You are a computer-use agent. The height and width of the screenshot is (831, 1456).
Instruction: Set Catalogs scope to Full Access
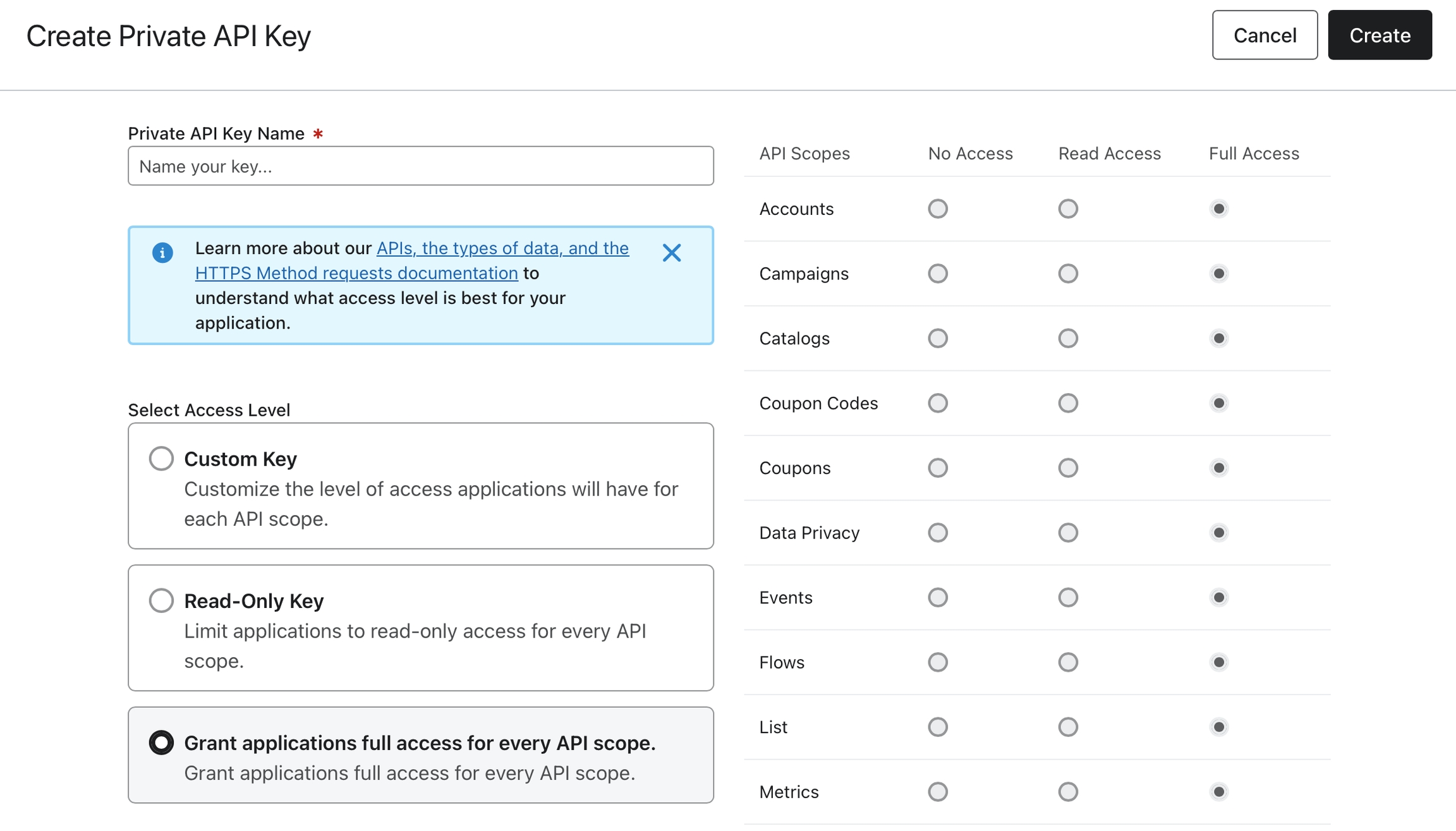click(1219, 338)
